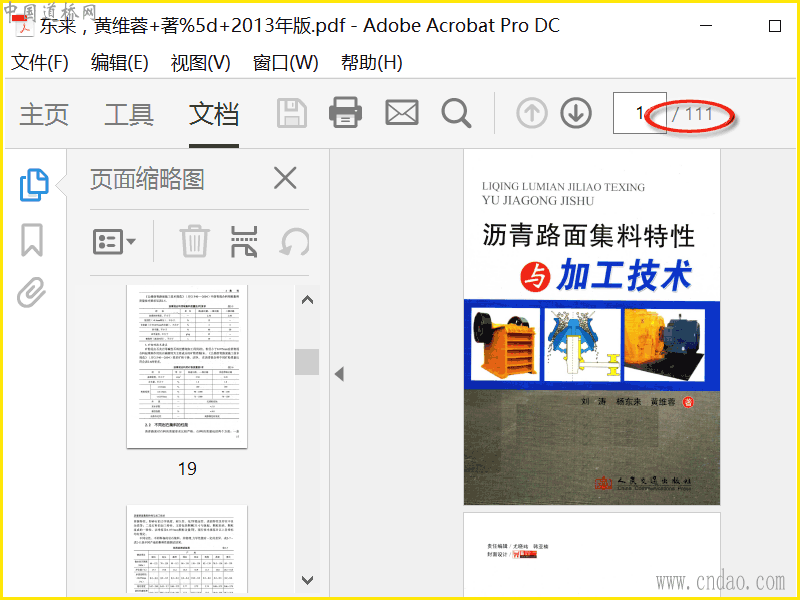Screen dimensions: 800x600
Task: Delete pages using the trash can icon
Action: pyautogui.click(x=194, y=241)
